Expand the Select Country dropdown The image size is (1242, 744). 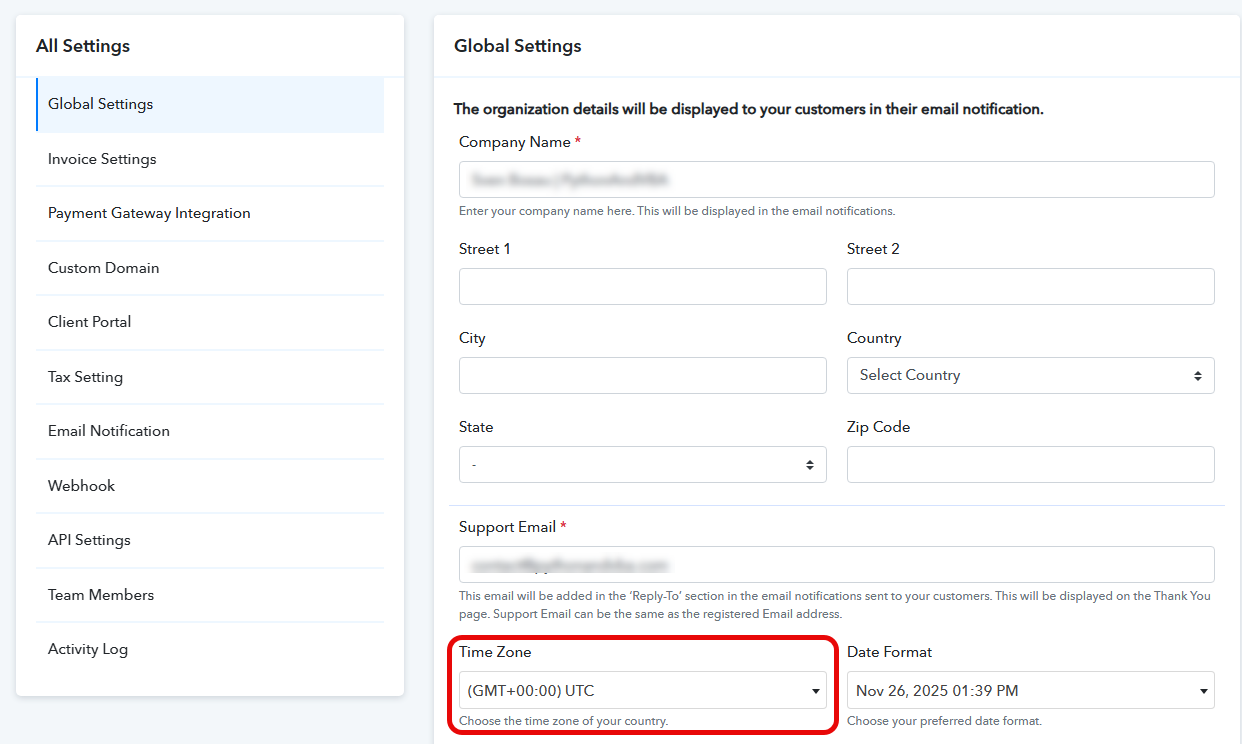tap(1030, 375)
